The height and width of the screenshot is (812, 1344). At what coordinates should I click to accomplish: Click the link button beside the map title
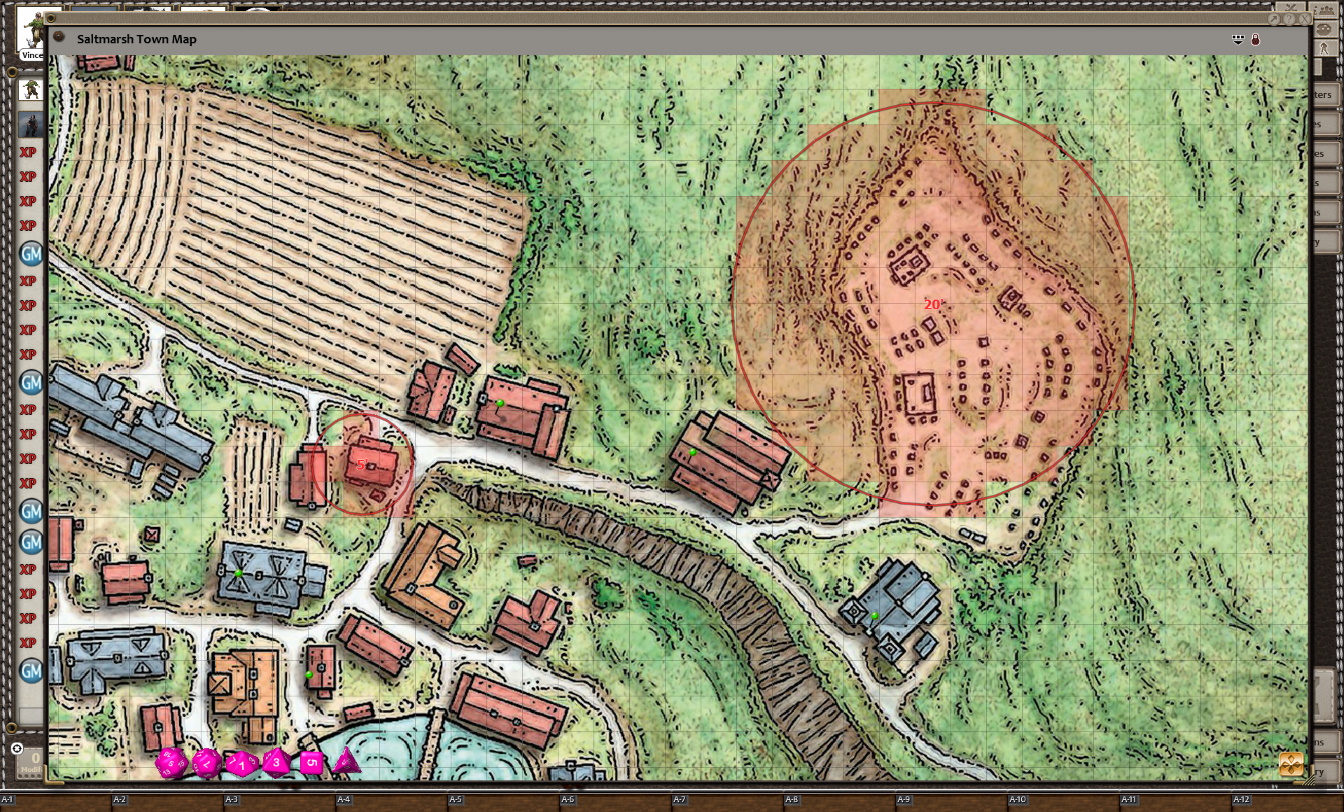click(58, 38)
